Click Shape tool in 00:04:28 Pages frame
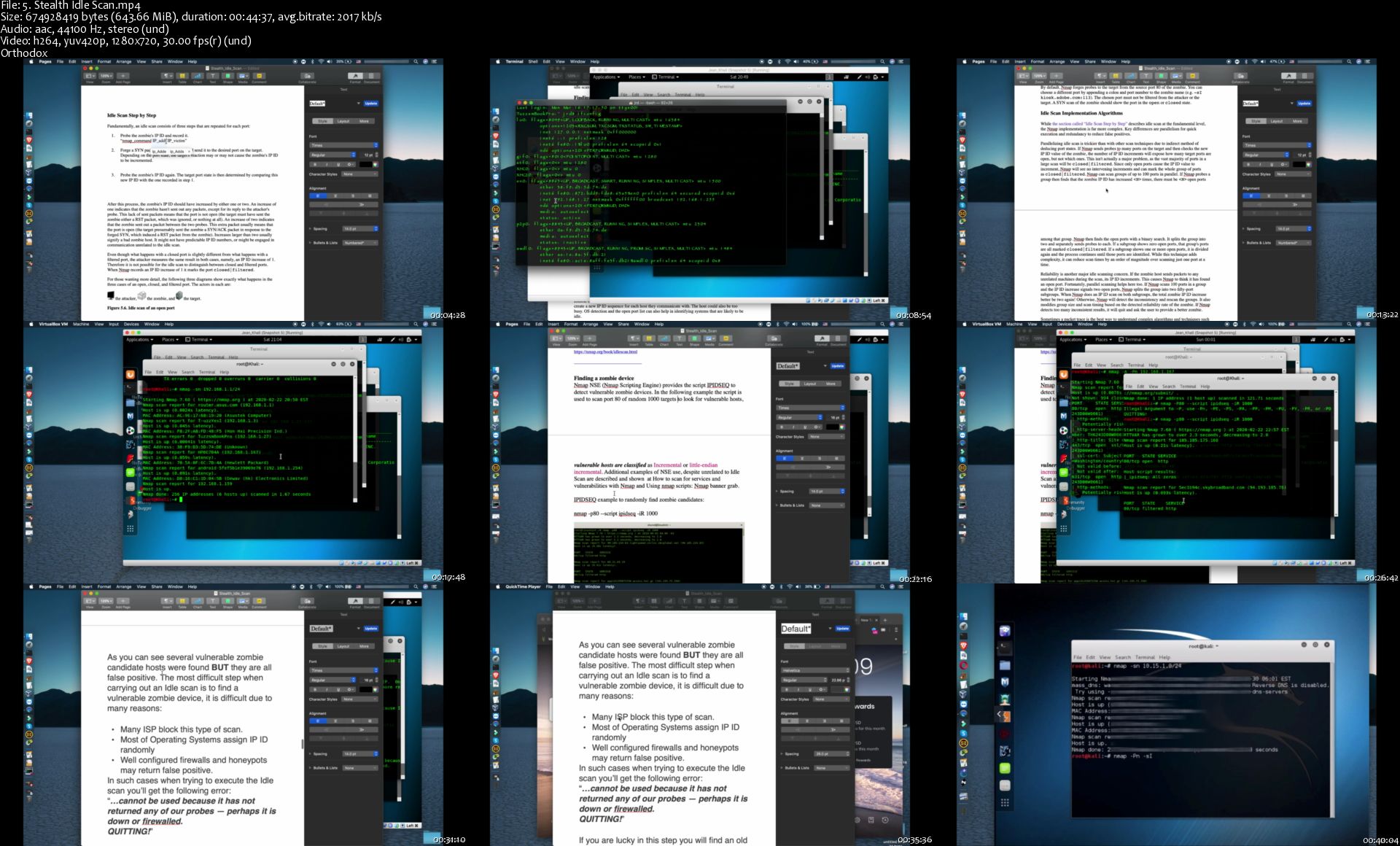1400x846 pixels. tap(227, 76)
